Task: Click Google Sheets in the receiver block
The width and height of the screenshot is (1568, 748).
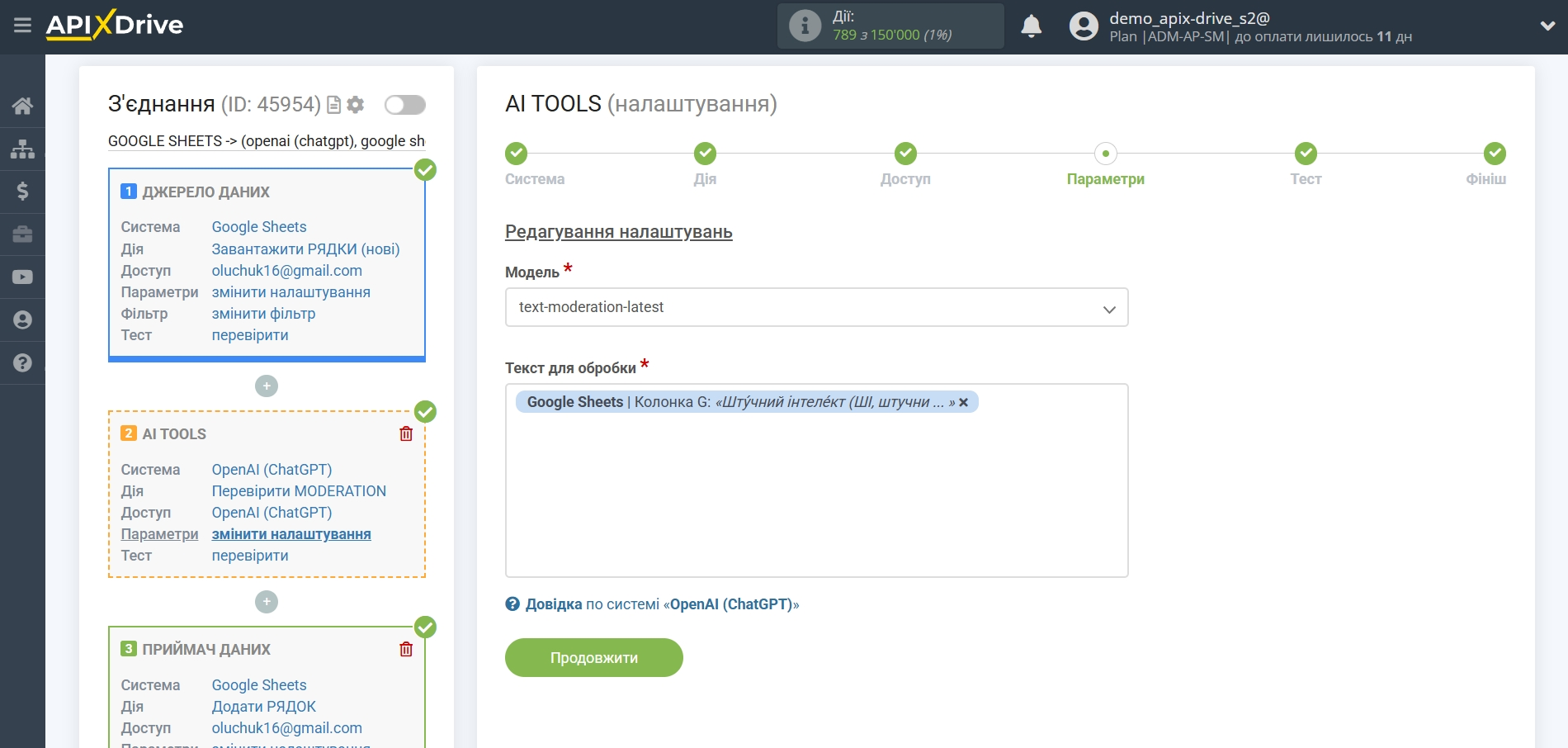Action: click(259, 685)
